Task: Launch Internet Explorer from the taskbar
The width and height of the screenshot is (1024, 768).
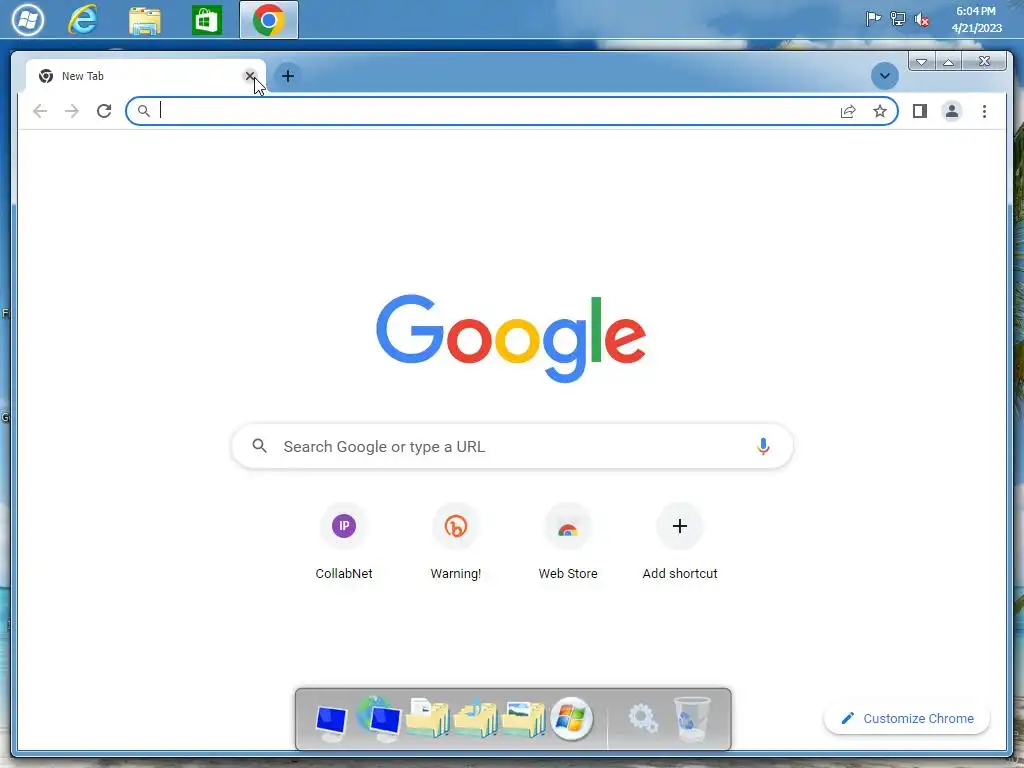Action: point(83,20)
